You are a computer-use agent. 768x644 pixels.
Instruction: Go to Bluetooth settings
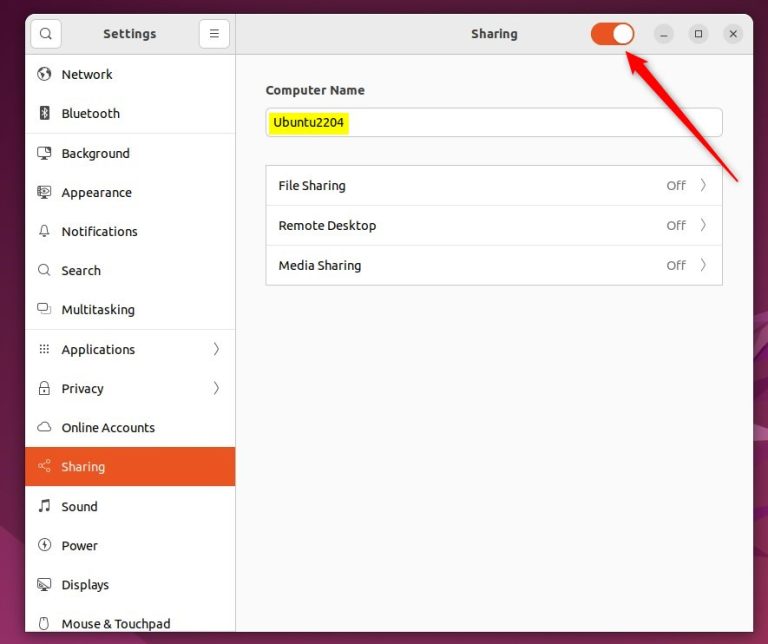click(x=130, y=114)
